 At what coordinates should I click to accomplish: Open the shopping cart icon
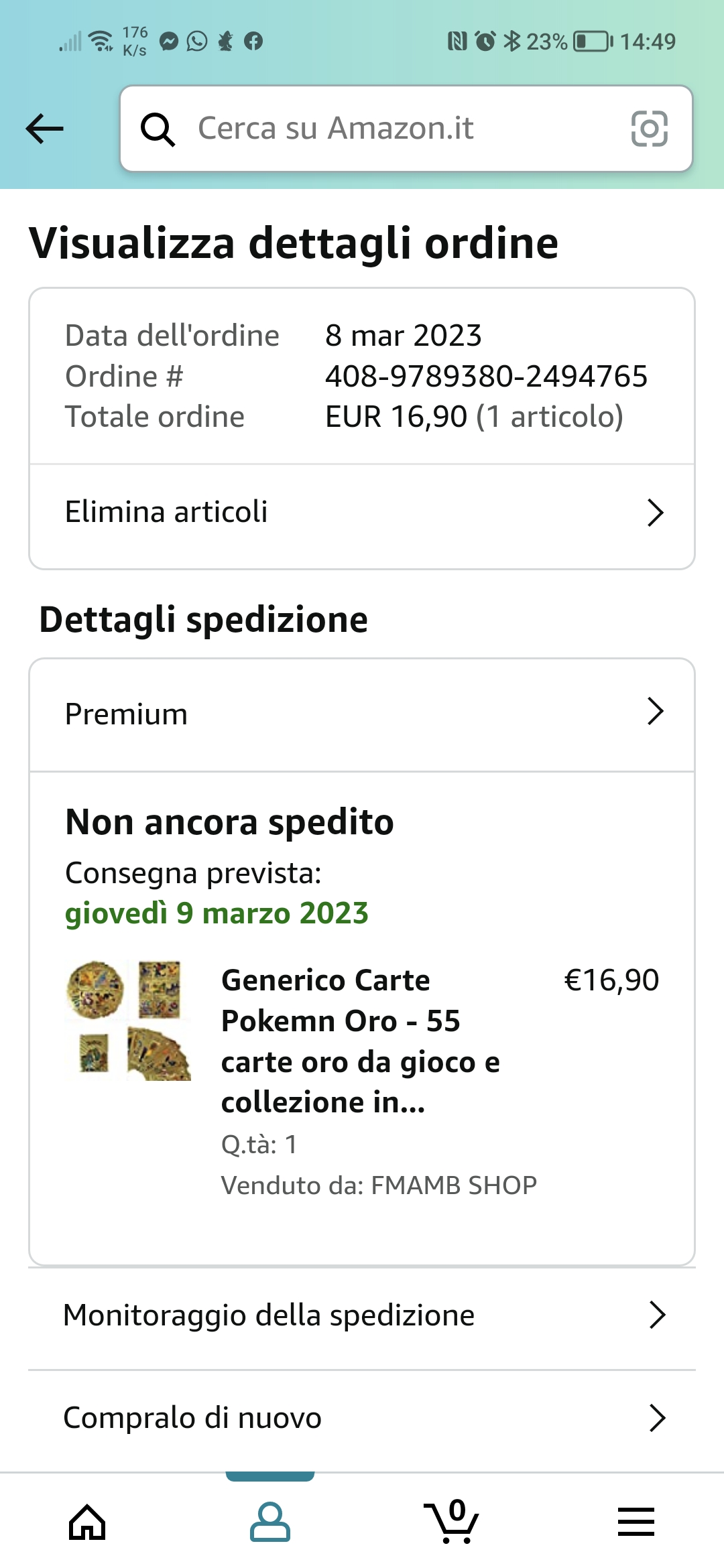(x=452, y=1521)
